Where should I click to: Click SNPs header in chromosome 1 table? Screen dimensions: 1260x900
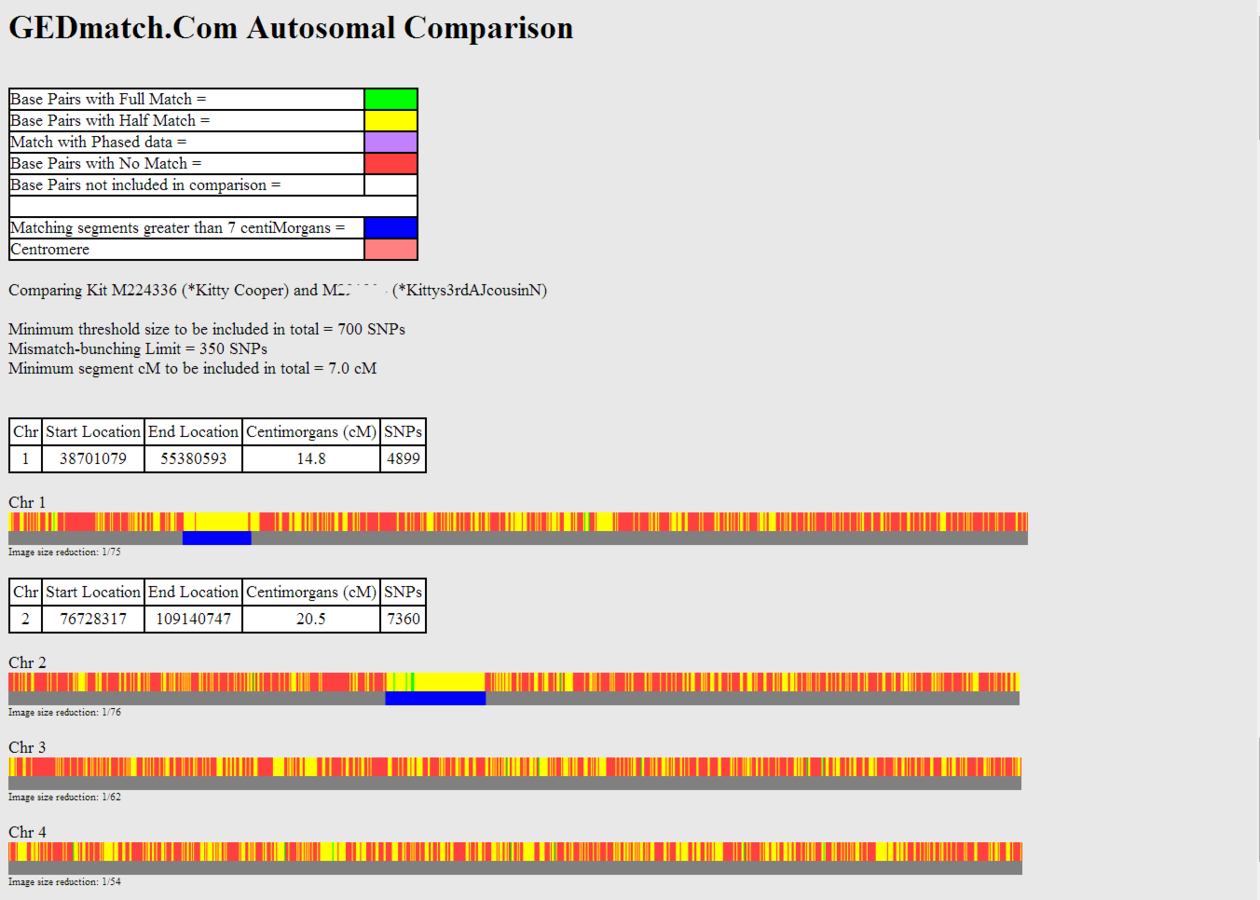[x=403, y=432]
